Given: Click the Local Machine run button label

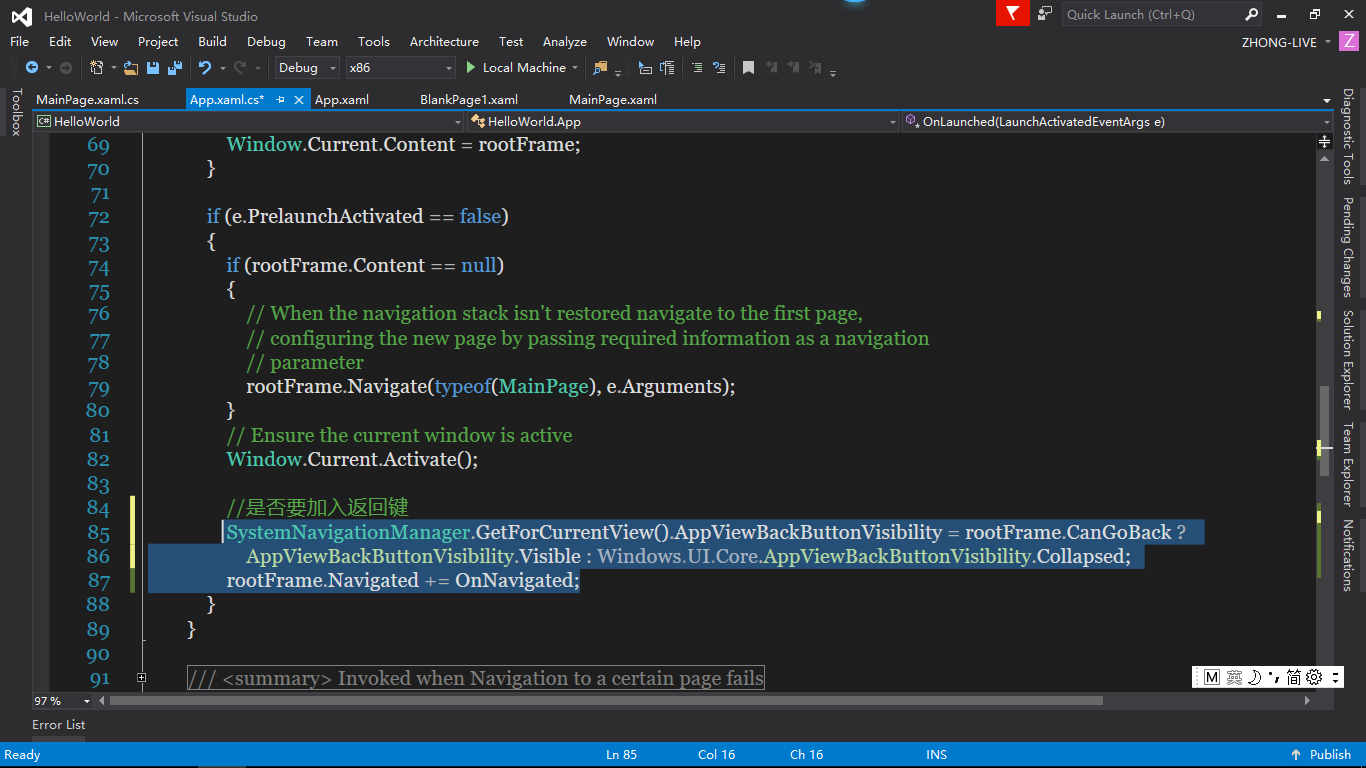Looking at the screenshot, I should (524, 68).
